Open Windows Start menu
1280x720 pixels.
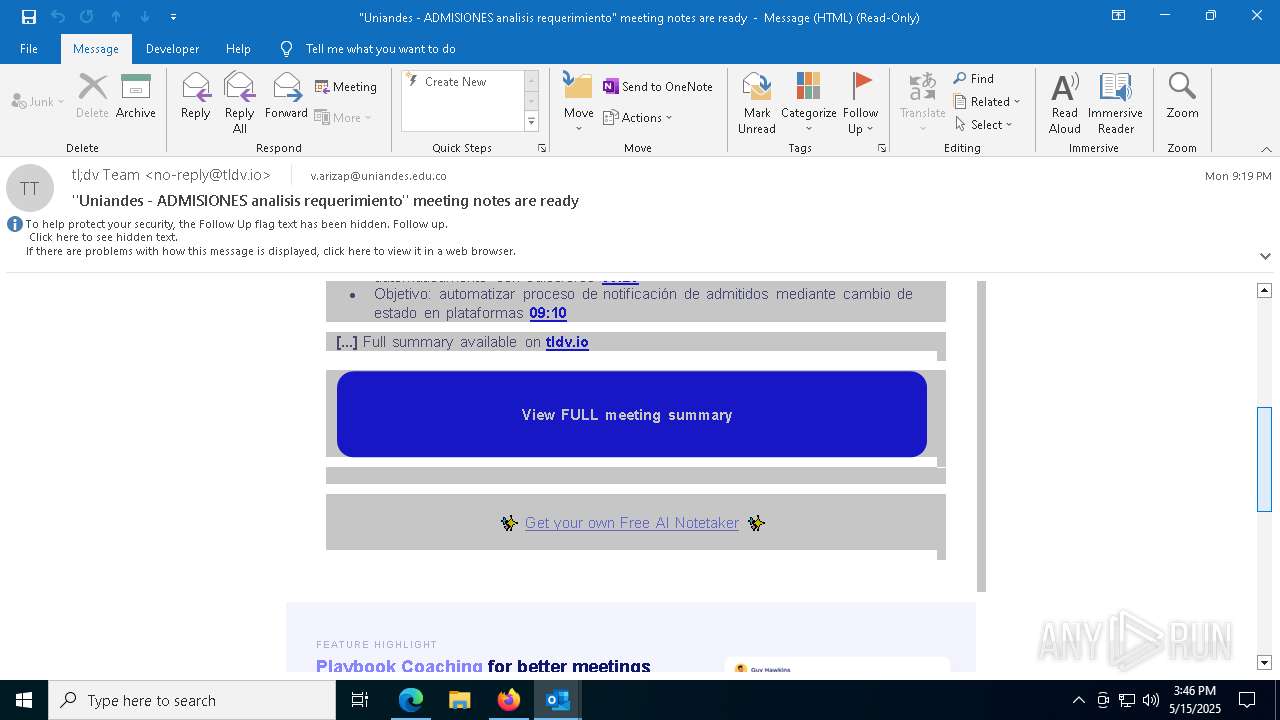coord(24,700)
